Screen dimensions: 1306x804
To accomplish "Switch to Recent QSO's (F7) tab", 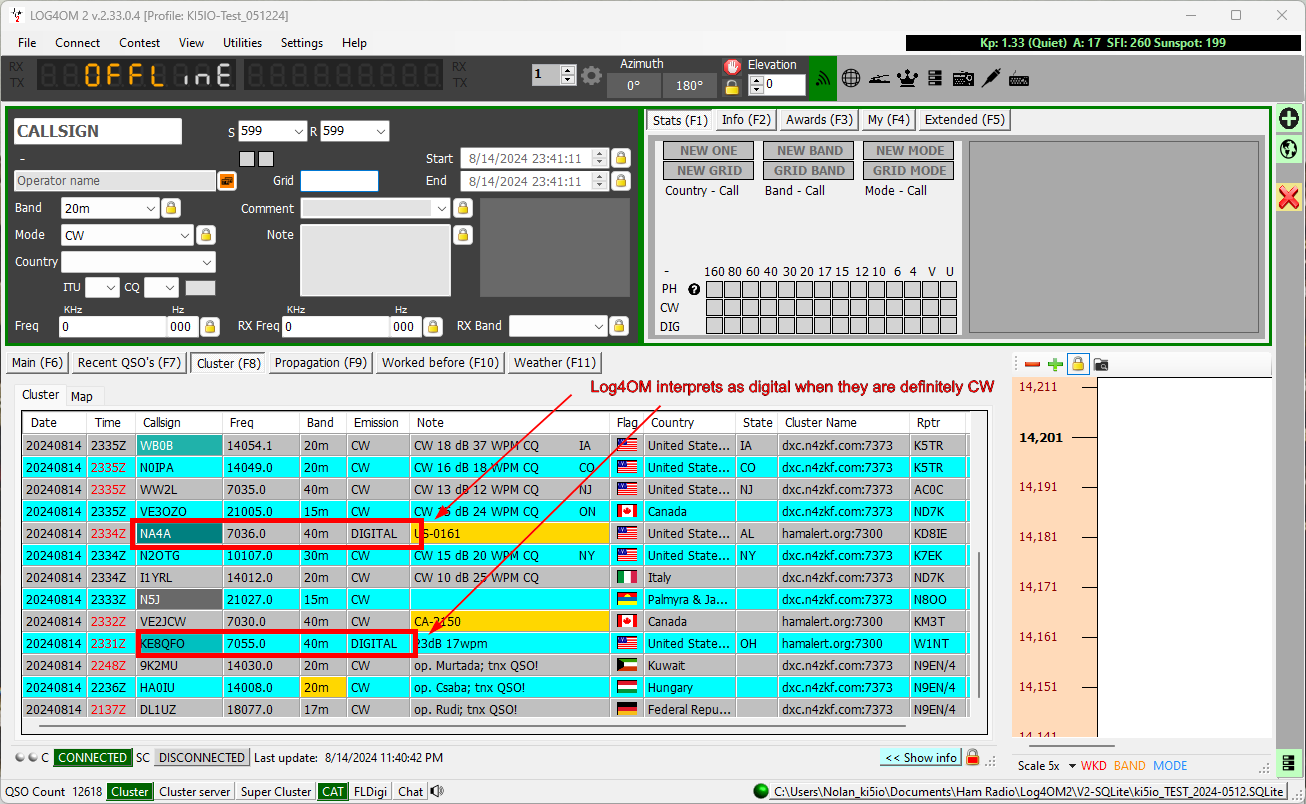I will (x=129, y=363).
